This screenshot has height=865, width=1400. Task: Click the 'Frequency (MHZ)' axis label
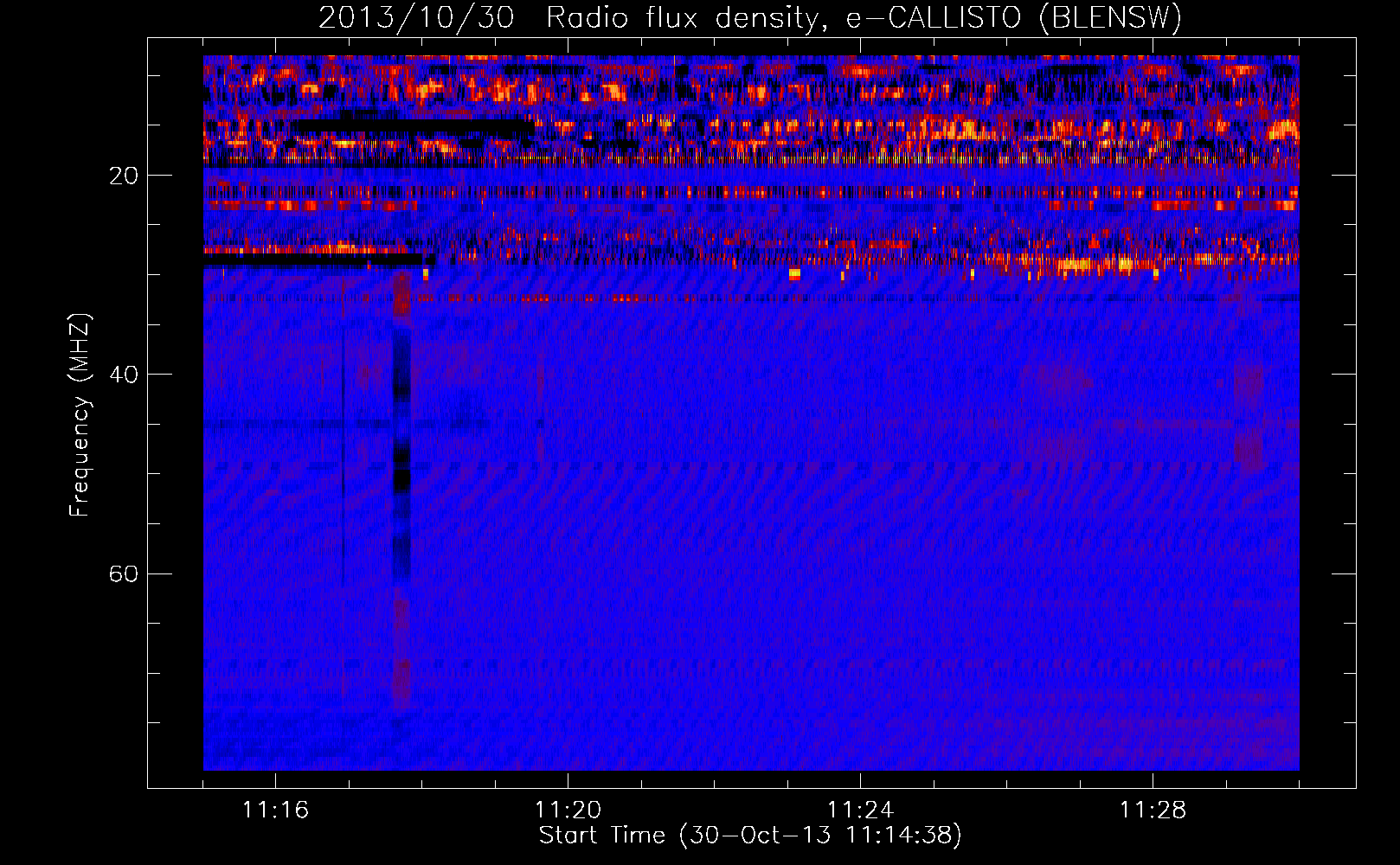click(x=80, y=415)
